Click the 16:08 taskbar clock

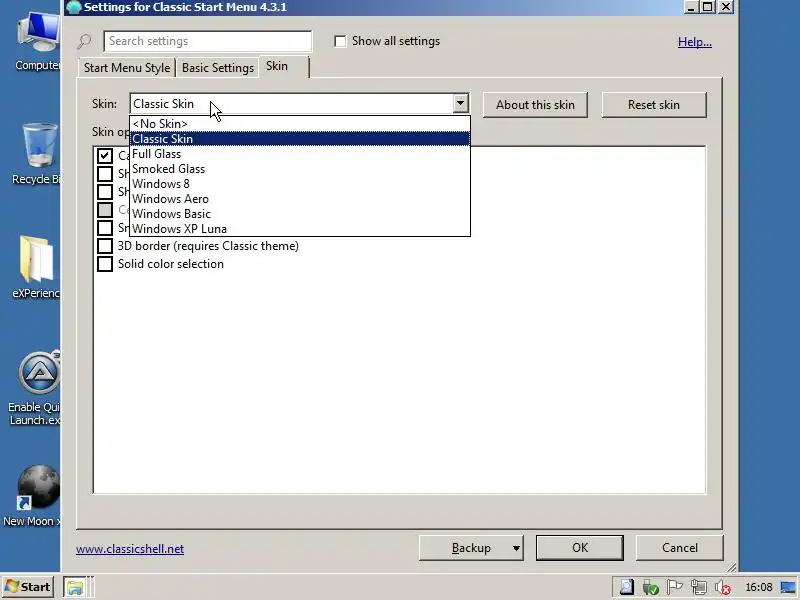click(x=759, y=587)
